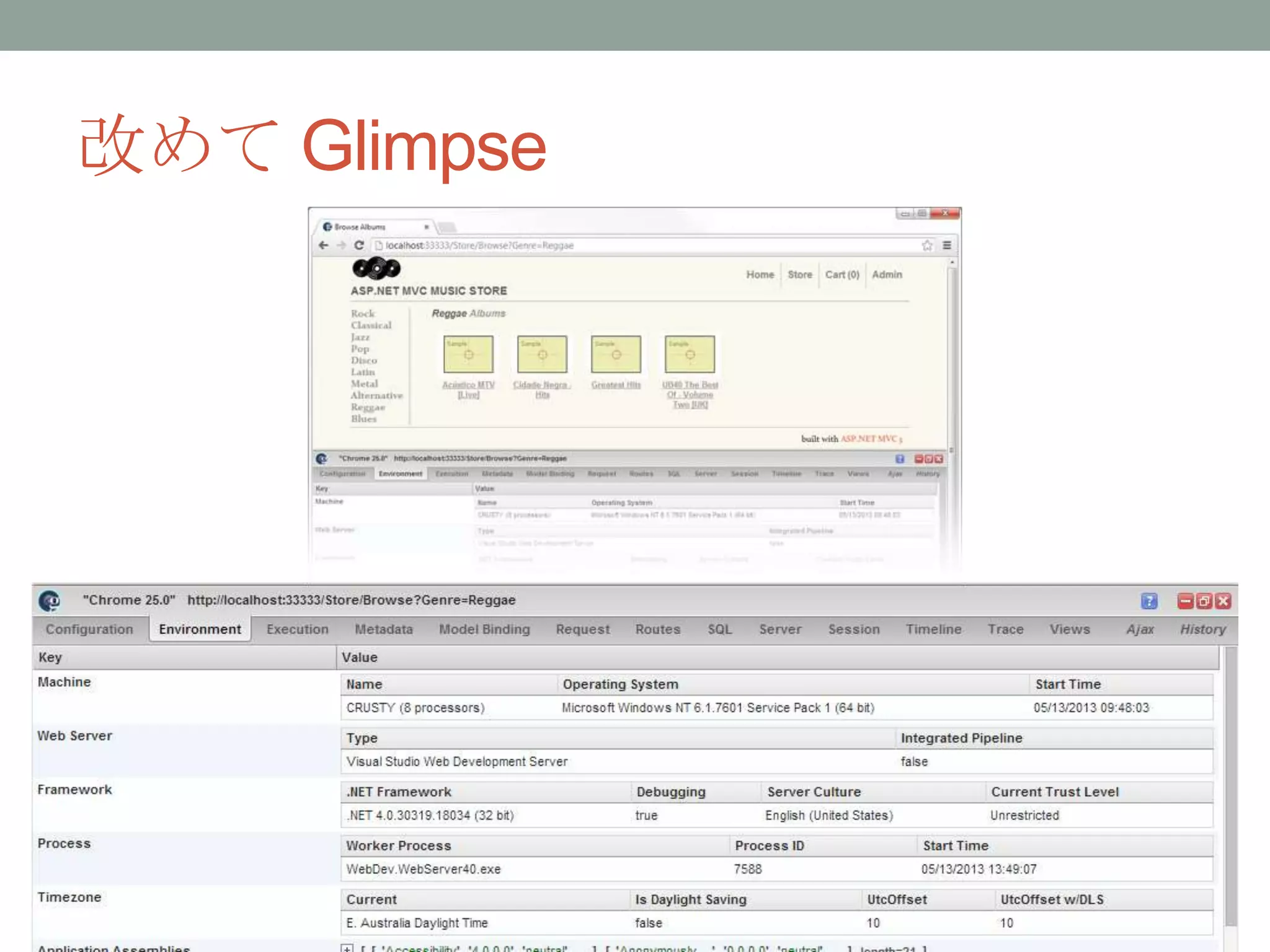Click the Ajax tab
The image size is (1270, 952).
coord(1140,629)
